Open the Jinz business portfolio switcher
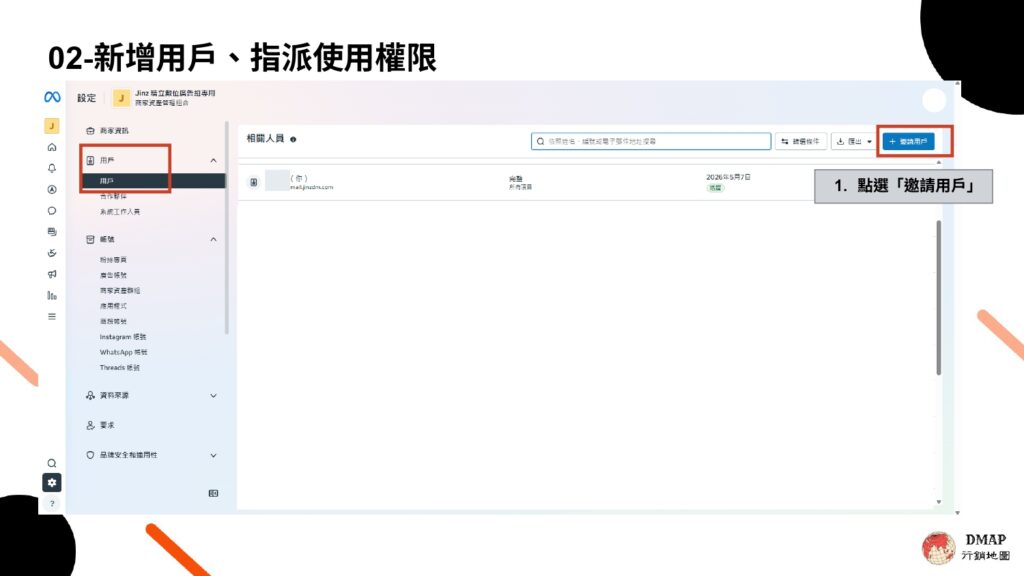 pyautogui.click(x=164, y=98)
